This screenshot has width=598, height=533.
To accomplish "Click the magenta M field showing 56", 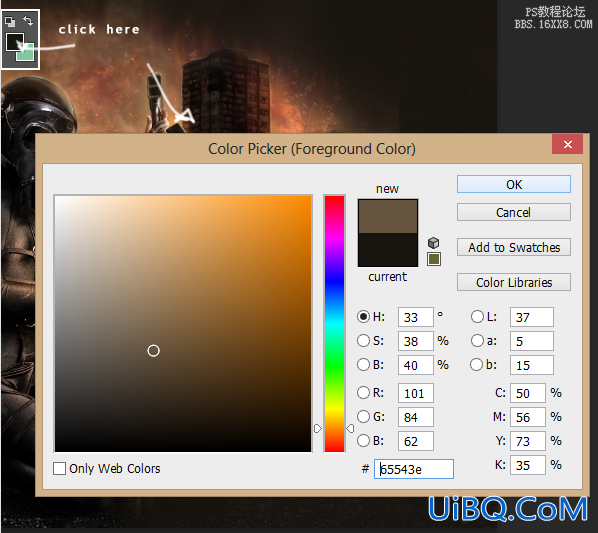I will point(528,417).
